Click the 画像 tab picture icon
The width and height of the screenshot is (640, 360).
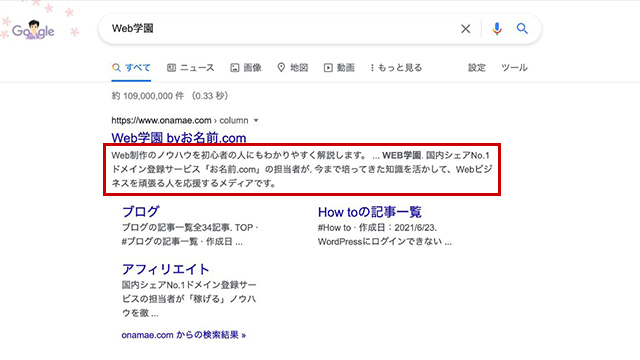(x=235, y=68)
